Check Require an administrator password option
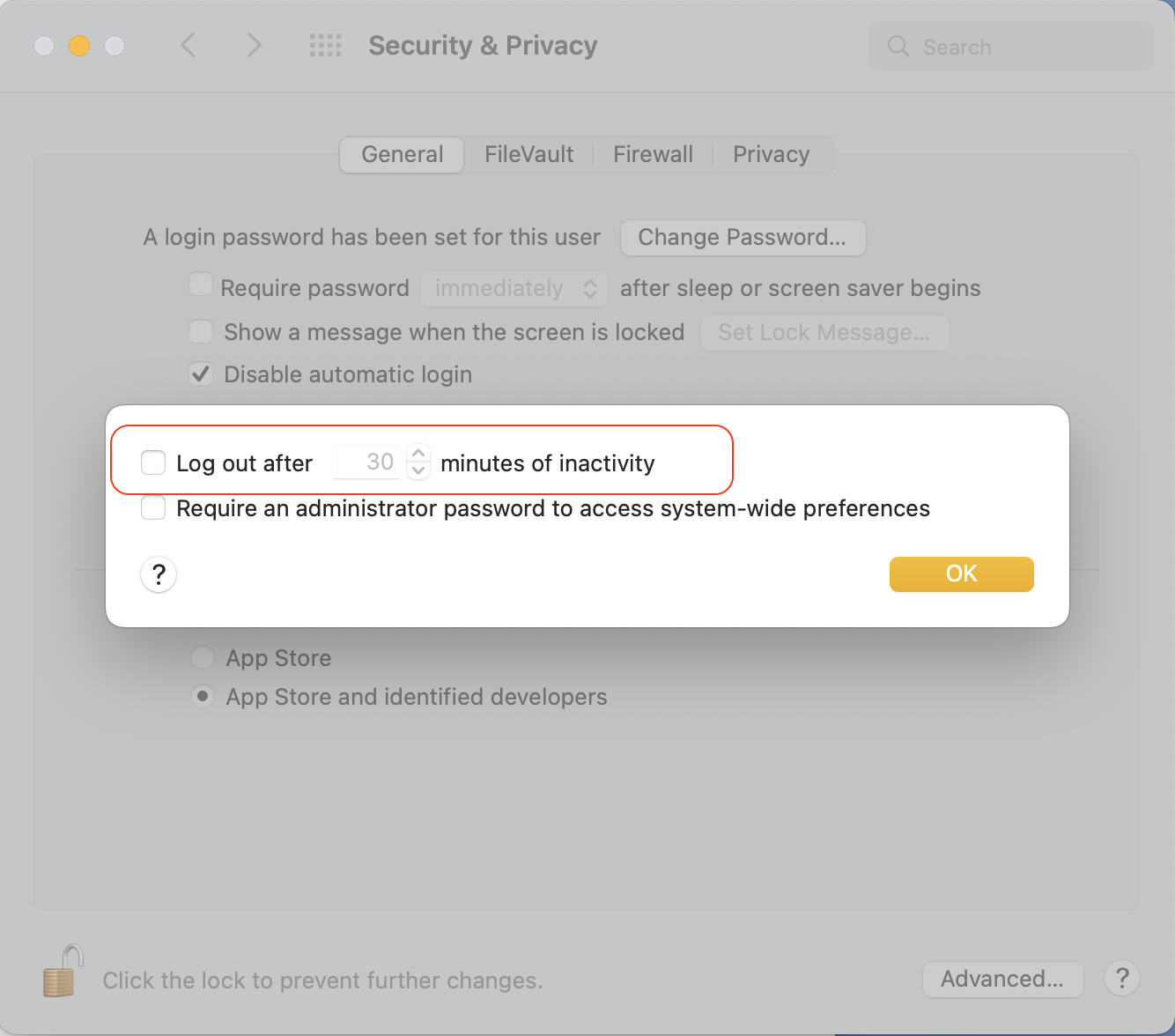This screenshot has width=1175, height=1036. (x=153, y=508)
